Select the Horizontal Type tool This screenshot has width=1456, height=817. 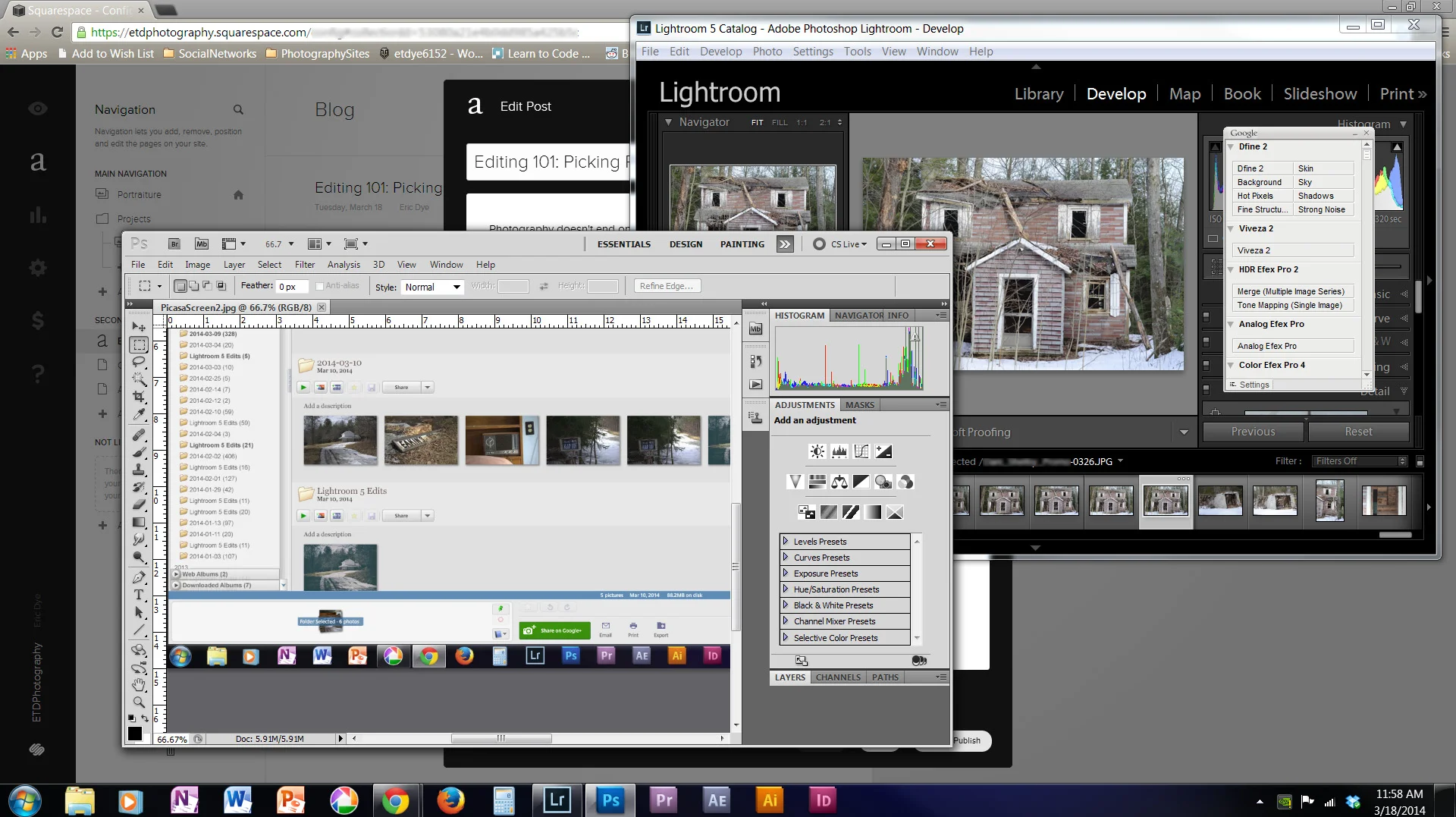pos(139,595)
